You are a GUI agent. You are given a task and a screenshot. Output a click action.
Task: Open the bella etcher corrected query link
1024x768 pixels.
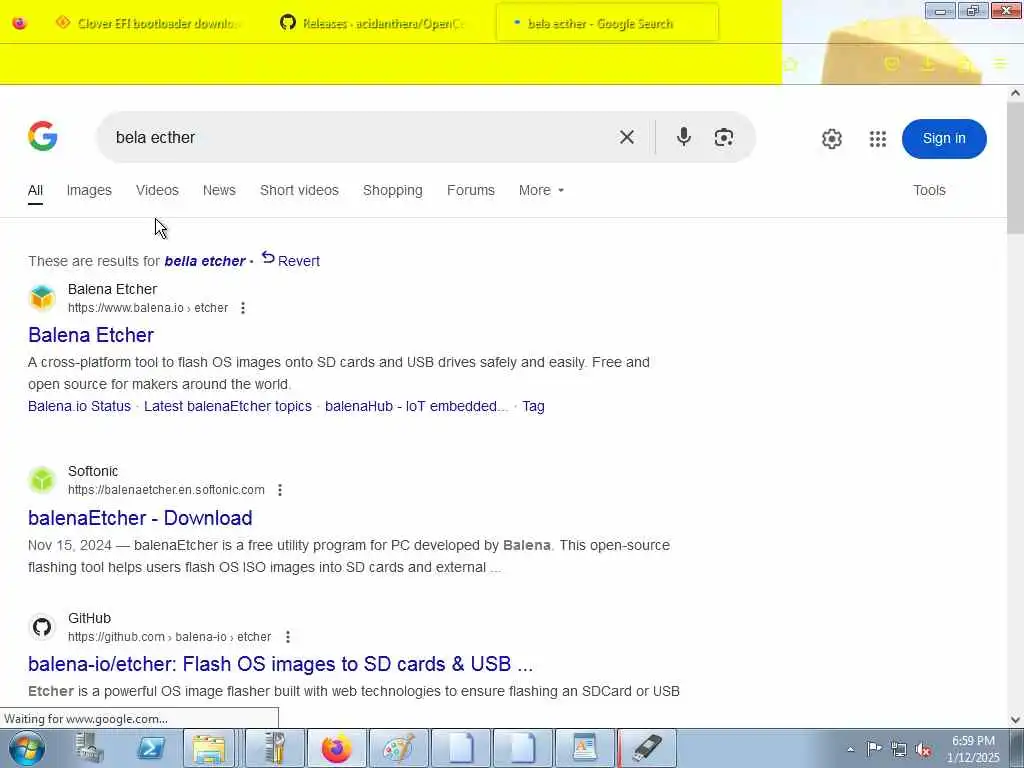point(204,261)
